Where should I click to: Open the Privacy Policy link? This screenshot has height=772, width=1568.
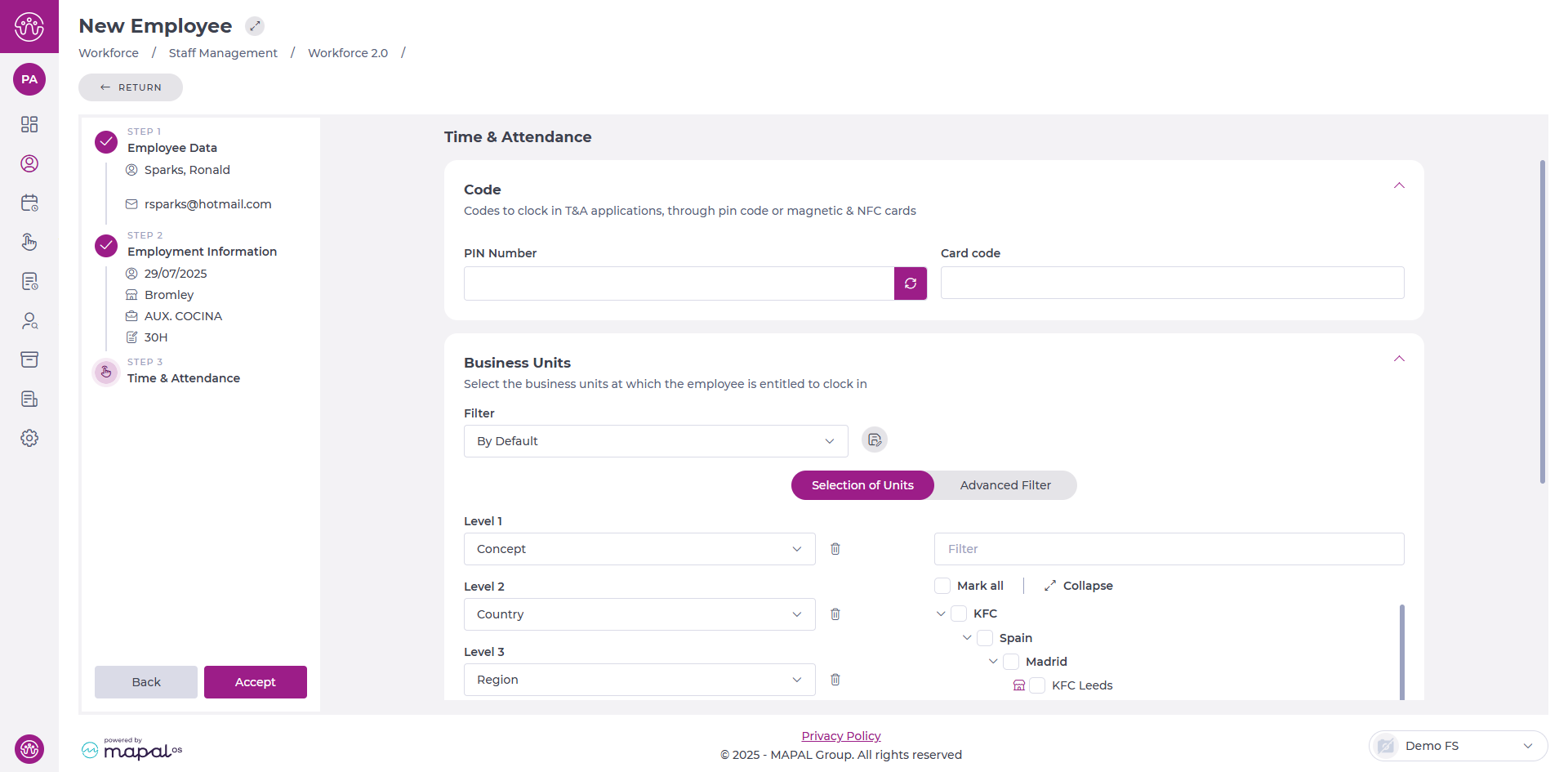click(840, 736)
